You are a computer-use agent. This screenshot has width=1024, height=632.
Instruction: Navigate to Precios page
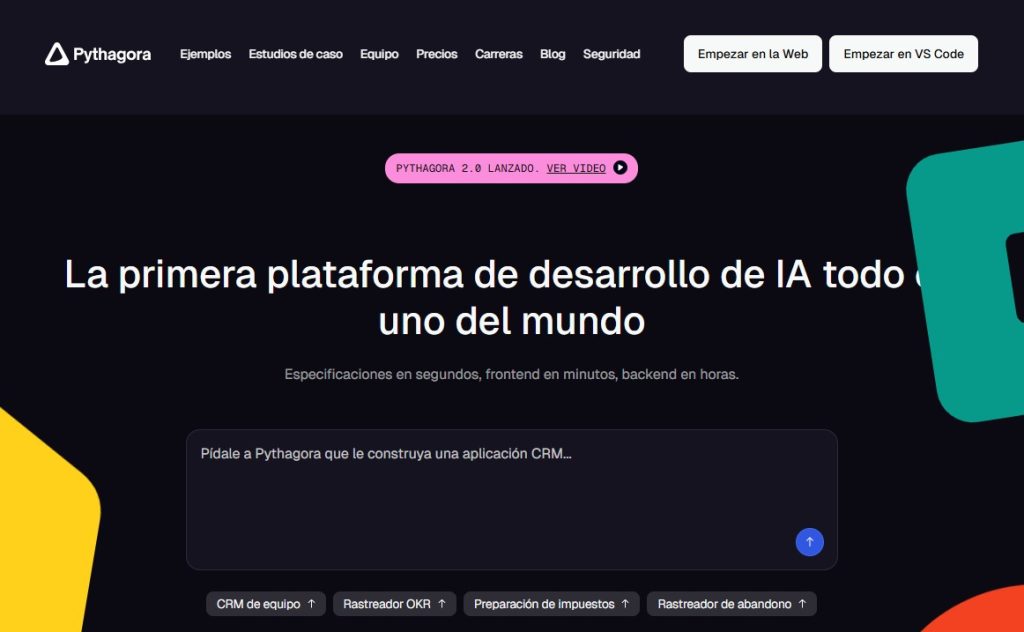[x=436, y=54]
